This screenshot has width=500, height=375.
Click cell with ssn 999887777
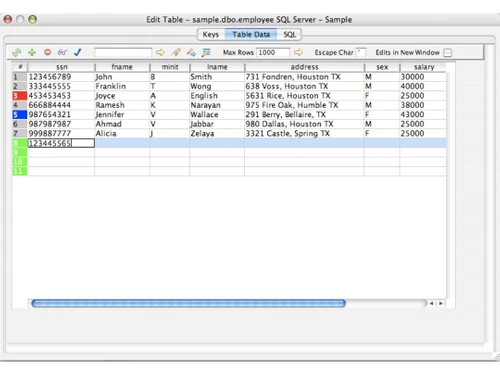[61, 133]
